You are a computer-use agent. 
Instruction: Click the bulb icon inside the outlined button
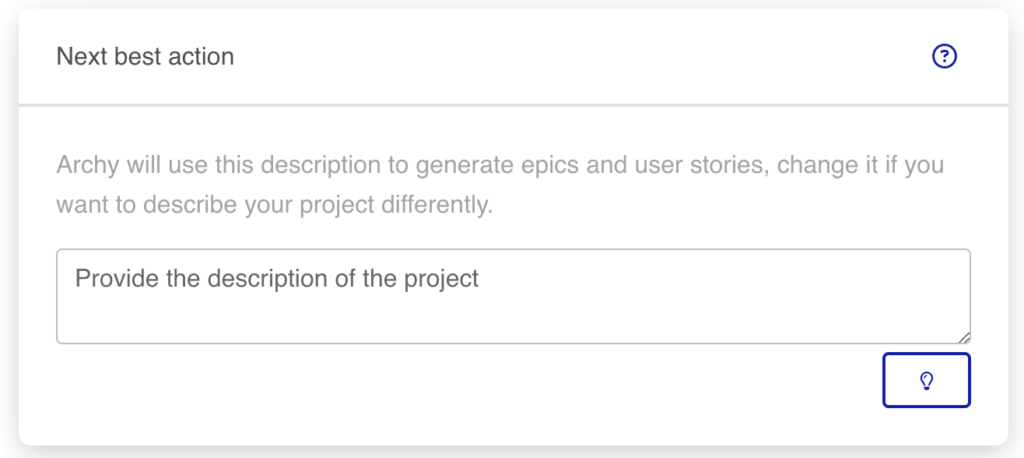[926, 380]
